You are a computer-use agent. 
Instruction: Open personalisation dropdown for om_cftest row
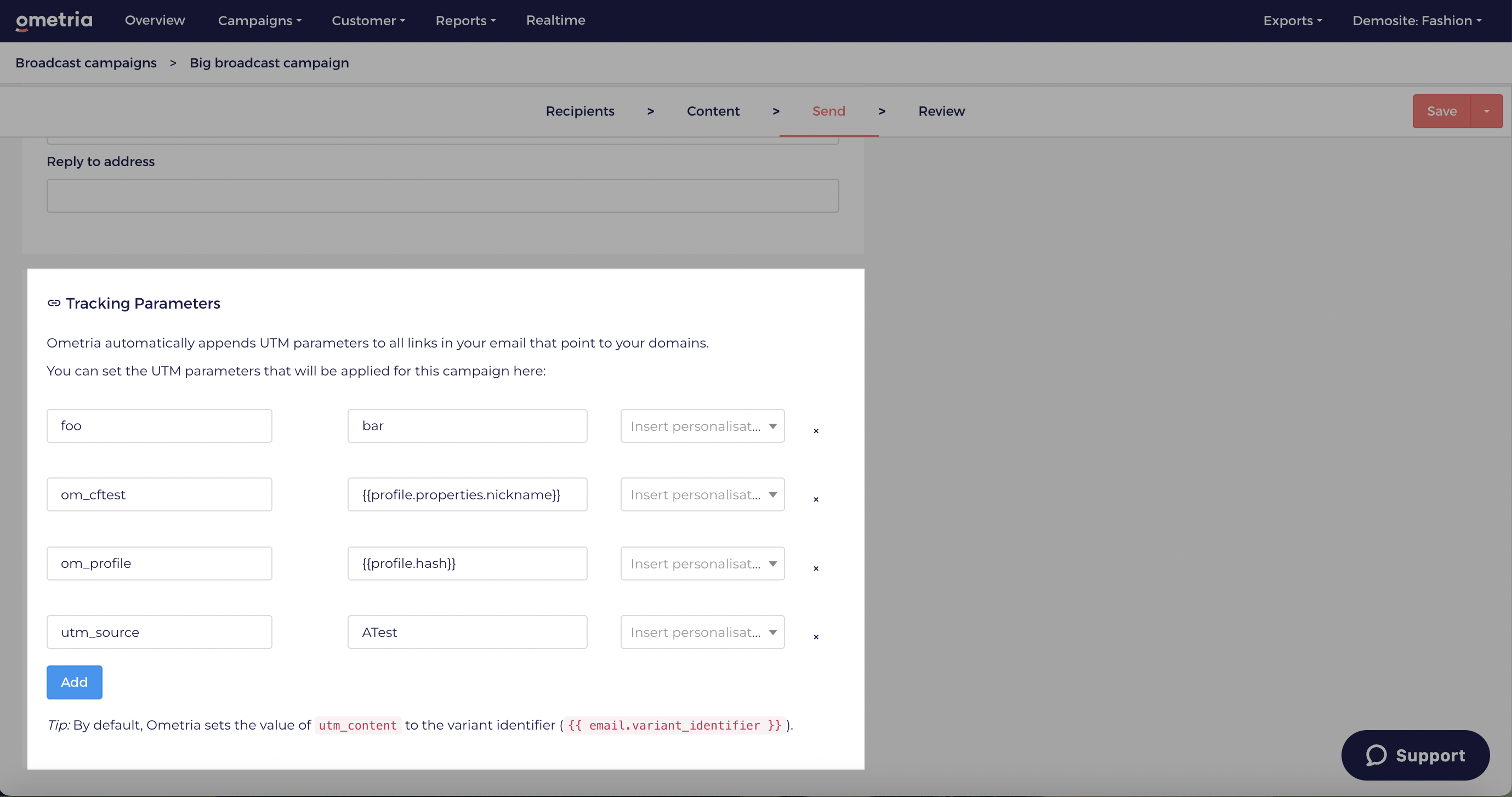pos(703,495)
